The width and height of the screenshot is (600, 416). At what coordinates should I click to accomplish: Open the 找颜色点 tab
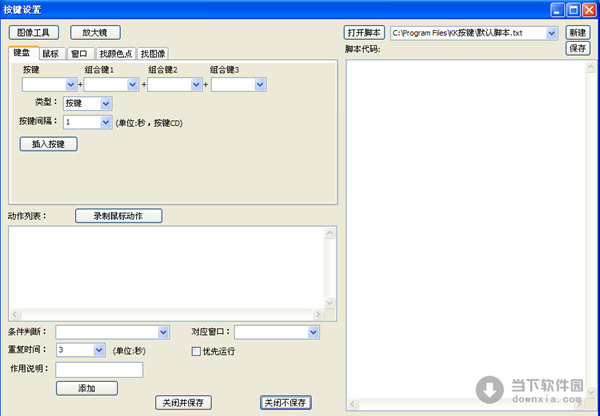[x=114, y=53]
